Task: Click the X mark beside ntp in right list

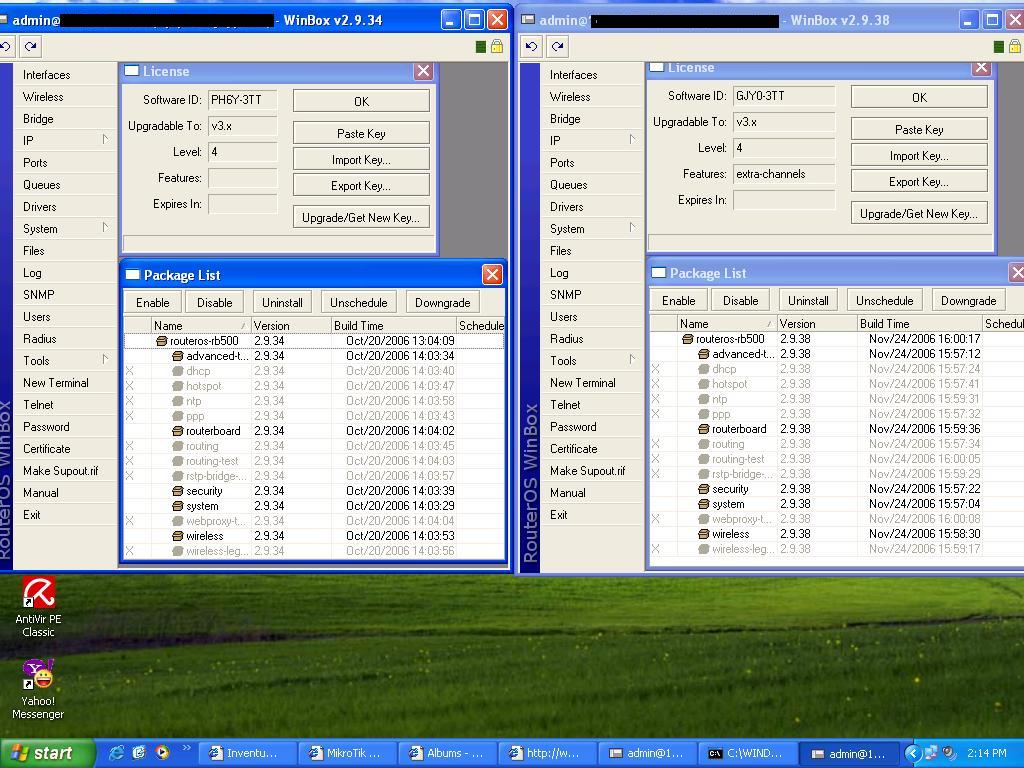Action: pos(655,399)
